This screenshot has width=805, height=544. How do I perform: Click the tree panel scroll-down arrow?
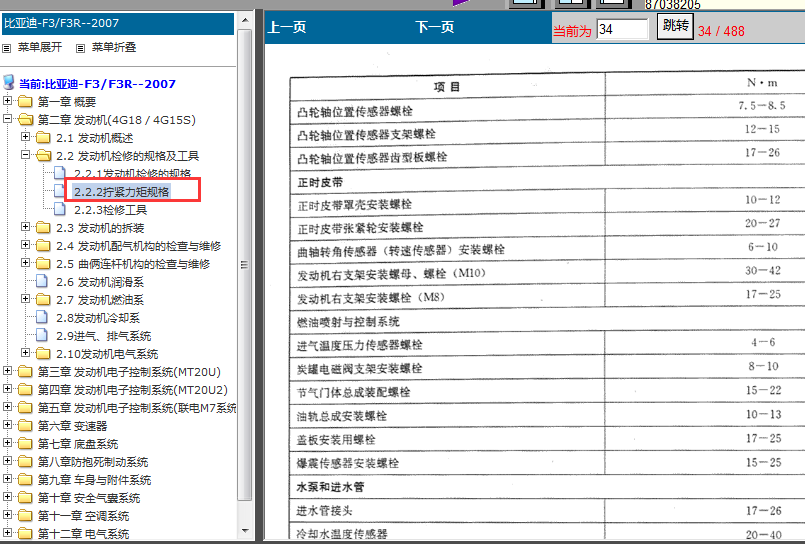click(245, 531)
